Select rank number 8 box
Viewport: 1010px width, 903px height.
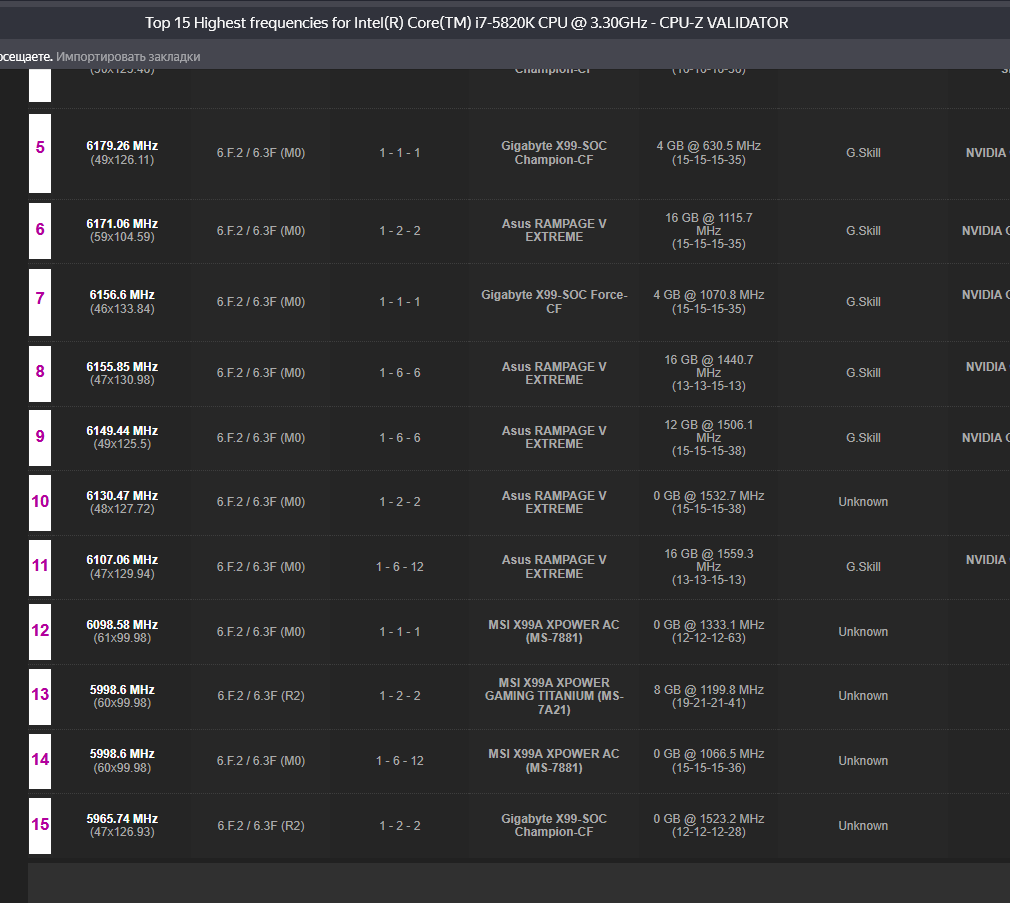point(40,373)
